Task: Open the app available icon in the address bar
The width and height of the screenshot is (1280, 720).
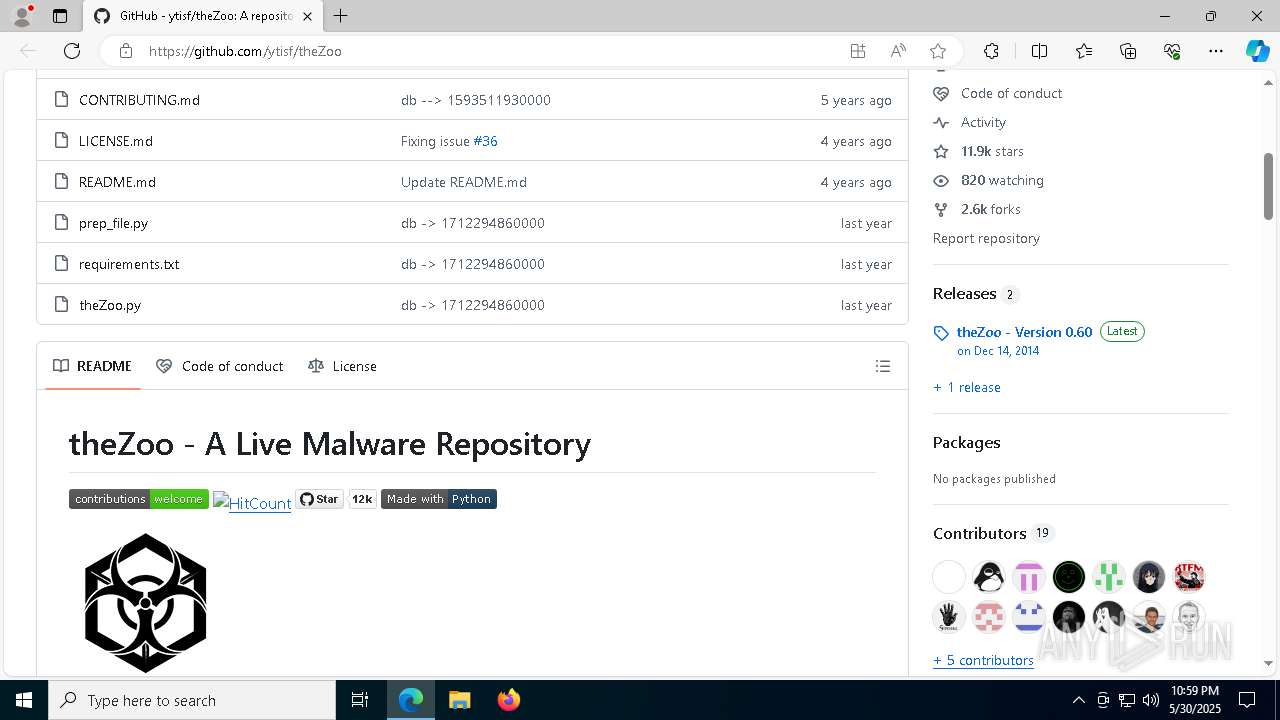Action: (858, 51)
